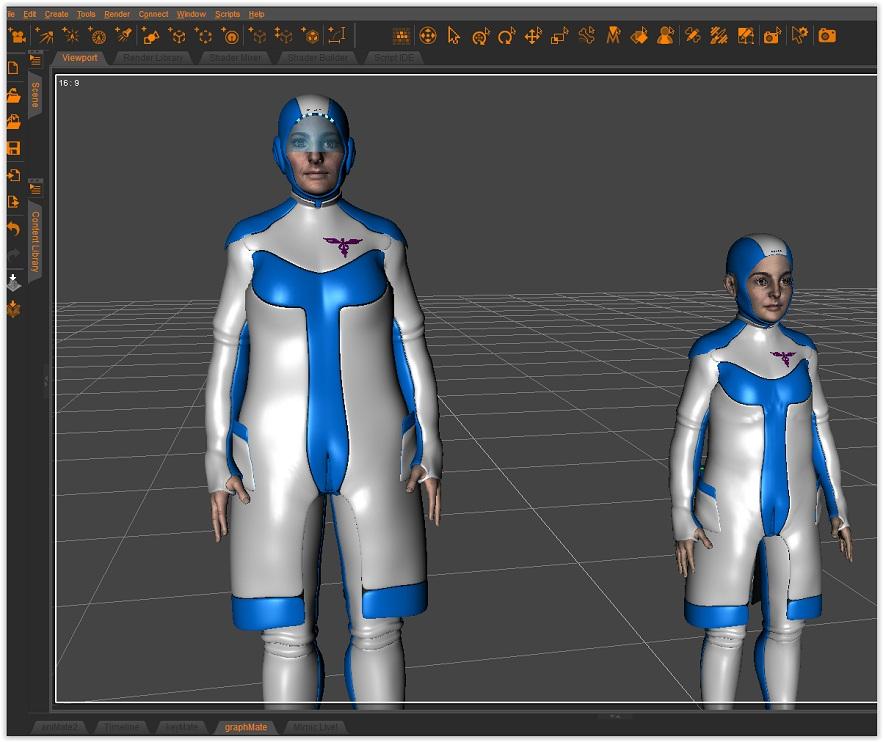The height and width of the screenshot is (742, 883).
Task: Open the Content Library side pane tab
Action: pos(35,242)
